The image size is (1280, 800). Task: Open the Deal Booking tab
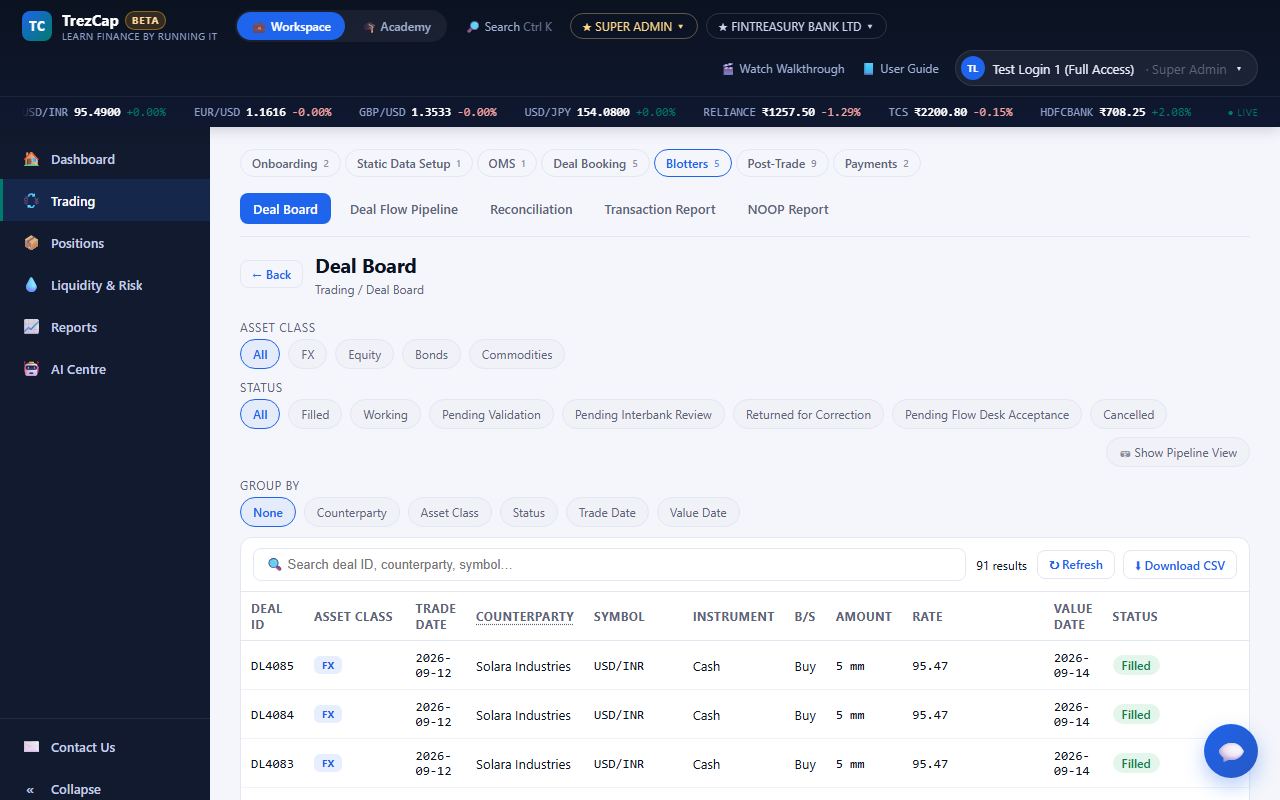(595, 164)
